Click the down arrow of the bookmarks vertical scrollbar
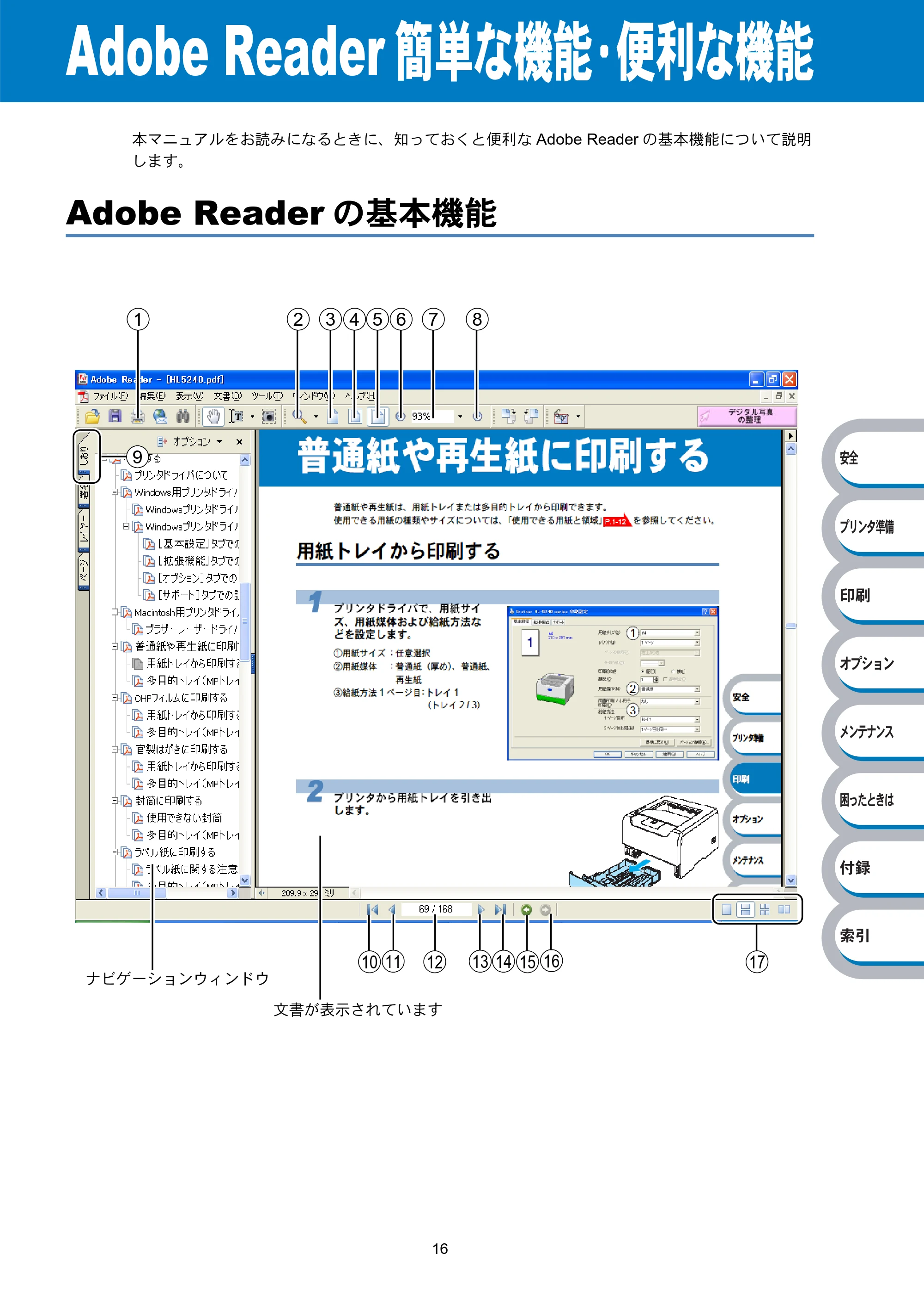The height and width of the screenshot is (1308, 924). [x=245, y=880]
